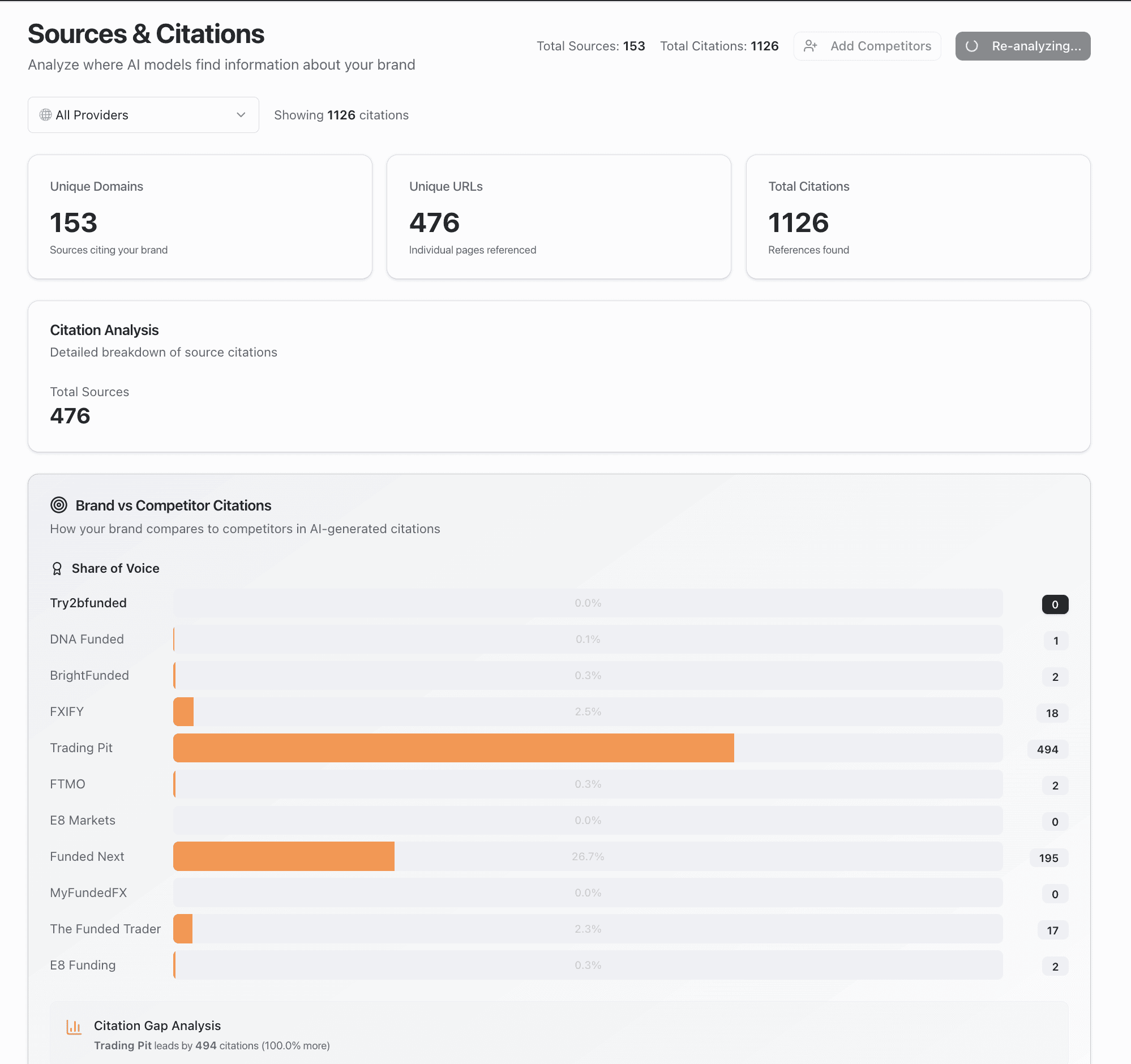Screen dimensions: 1131x1064
Task: Click the Trading Pit orange bar
Action: tap(453, 748)
